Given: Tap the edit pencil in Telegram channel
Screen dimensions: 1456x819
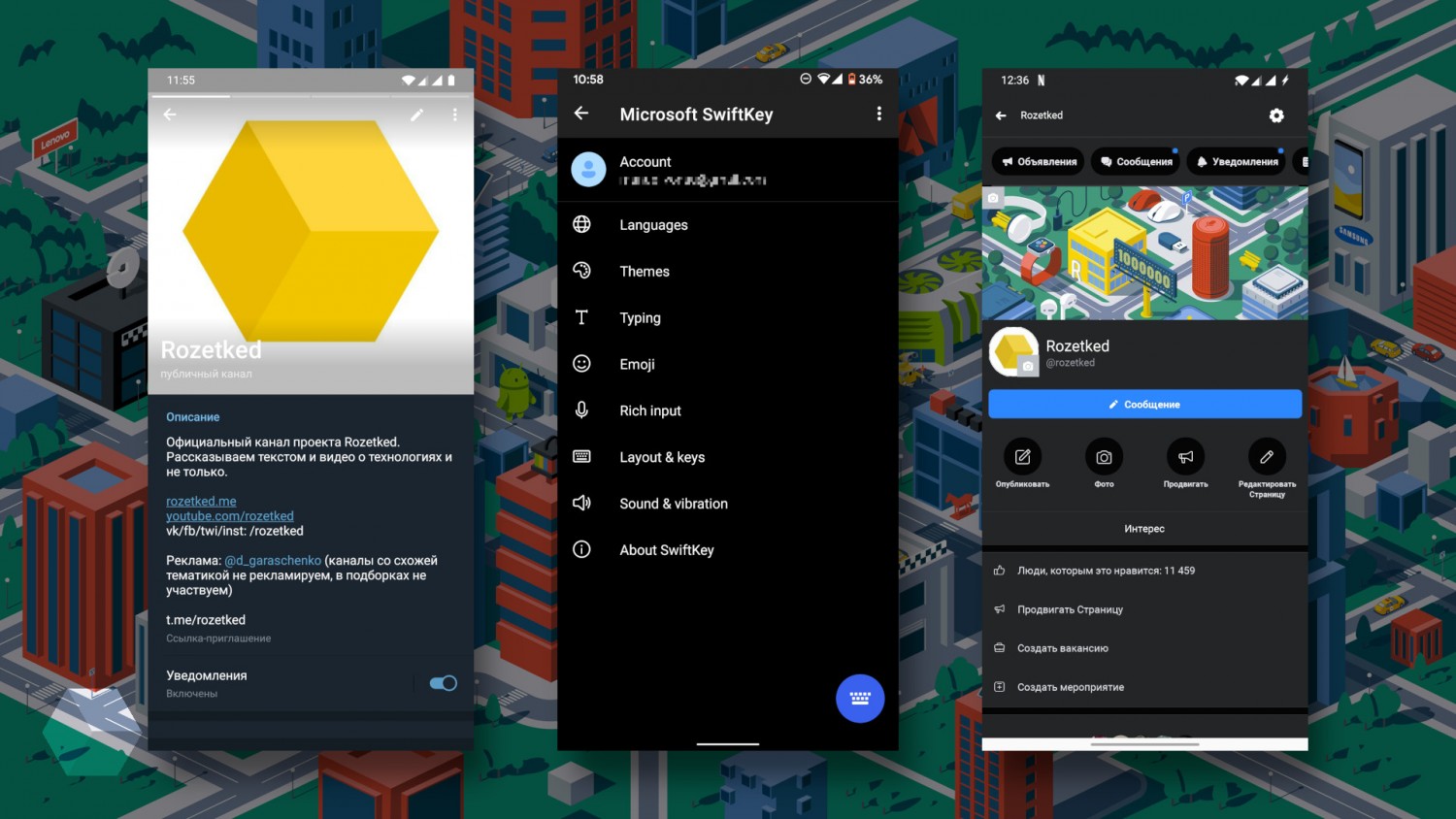Looking at the screenshot, I should pos(416,115).
